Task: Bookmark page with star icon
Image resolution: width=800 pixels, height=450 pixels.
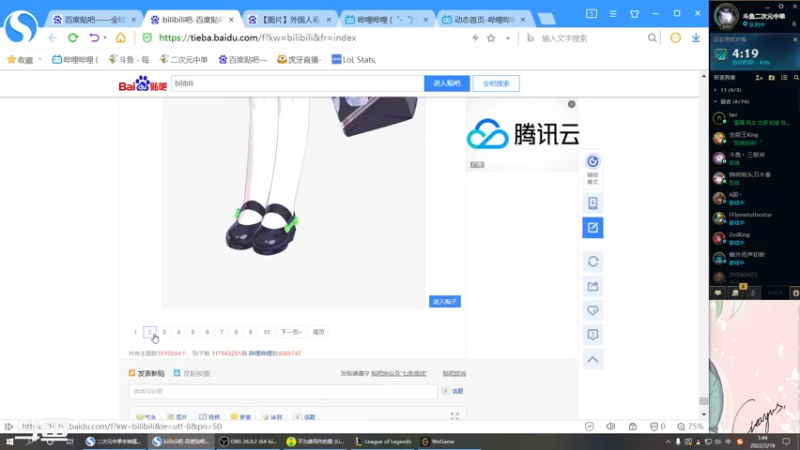Action: (x=491, y=38)
